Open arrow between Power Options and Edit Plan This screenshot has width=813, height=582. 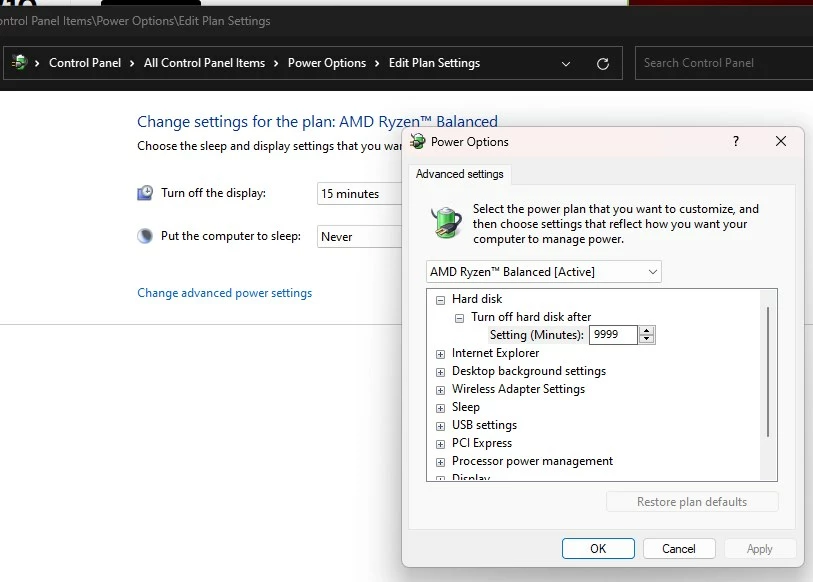377,63
